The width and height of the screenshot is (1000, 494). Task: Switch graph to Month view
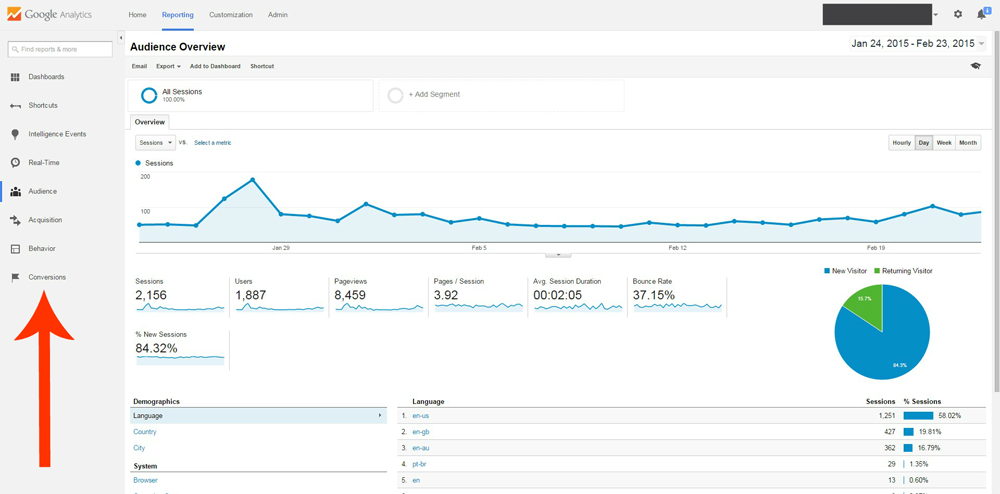968,143
